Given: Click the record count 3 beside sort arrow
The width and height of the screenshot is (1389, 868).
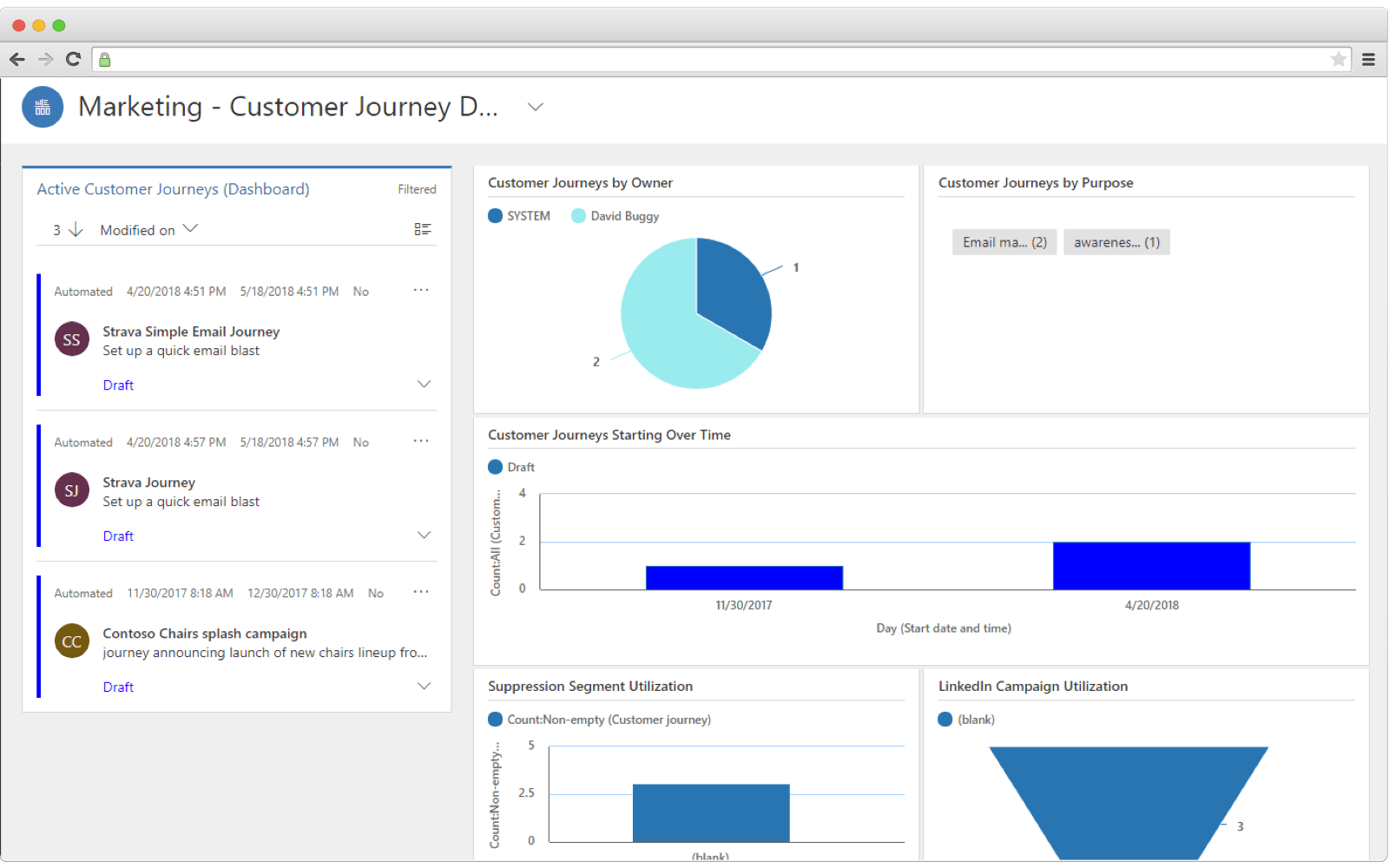Looking at the screenshot, I should click(x=56, y=230).
